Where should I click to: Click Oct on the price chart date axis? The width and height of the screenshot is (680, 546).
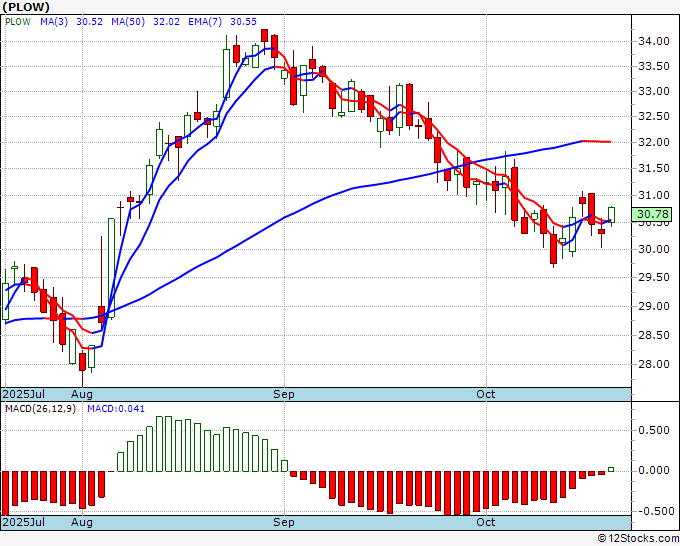pyautogui.click(x=486, y=394)
